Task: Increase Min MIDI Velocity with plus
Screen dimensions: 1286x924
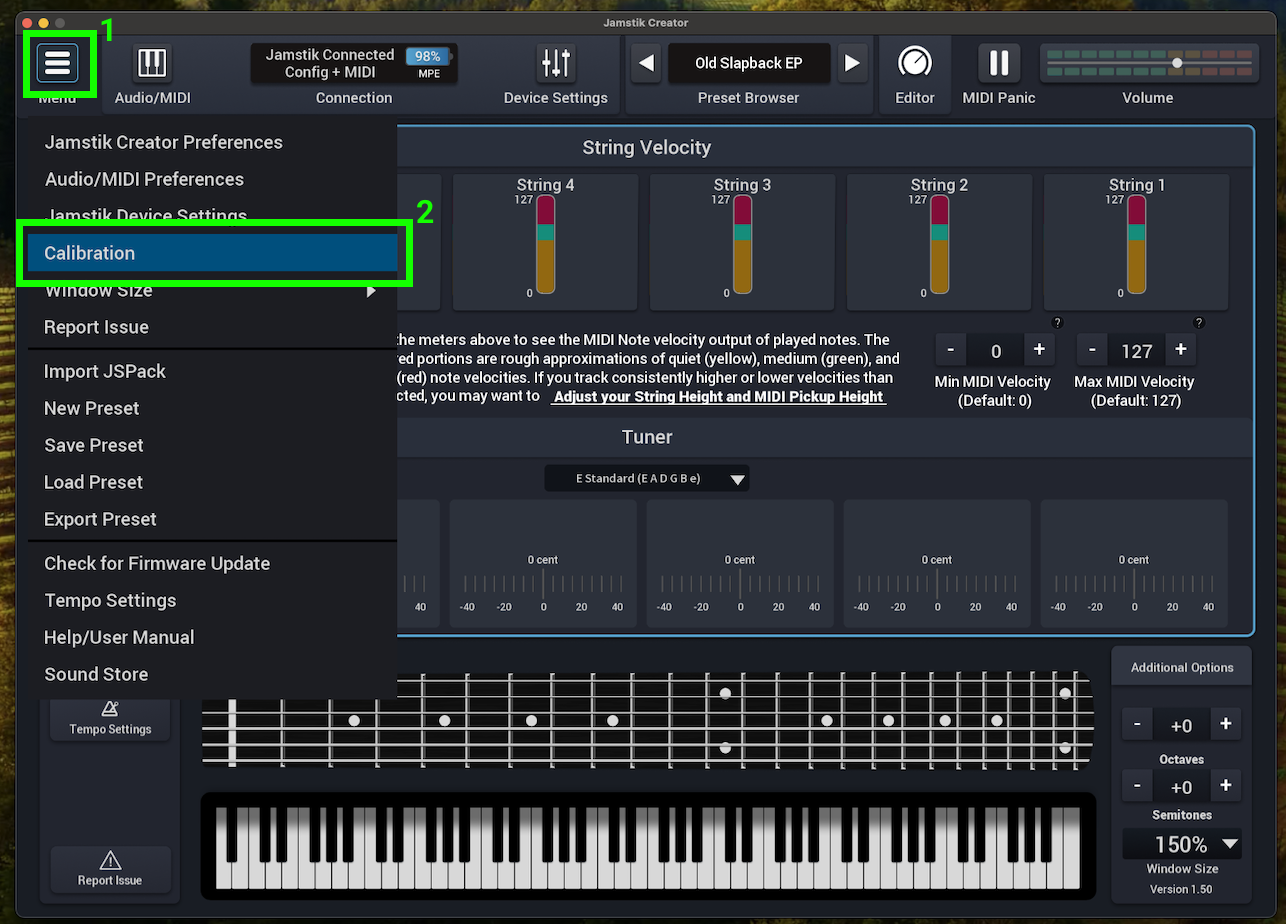Action: [1039, 350]
